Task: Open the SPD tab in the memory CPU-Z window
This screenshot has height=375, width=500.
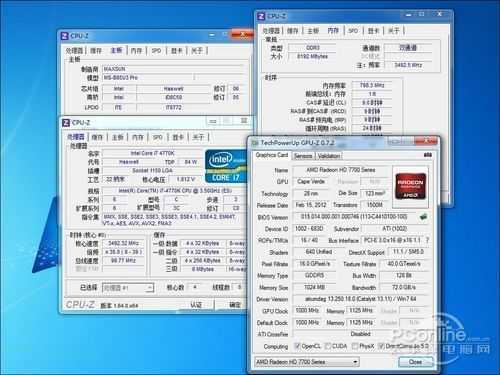Action: coord(353,31)
